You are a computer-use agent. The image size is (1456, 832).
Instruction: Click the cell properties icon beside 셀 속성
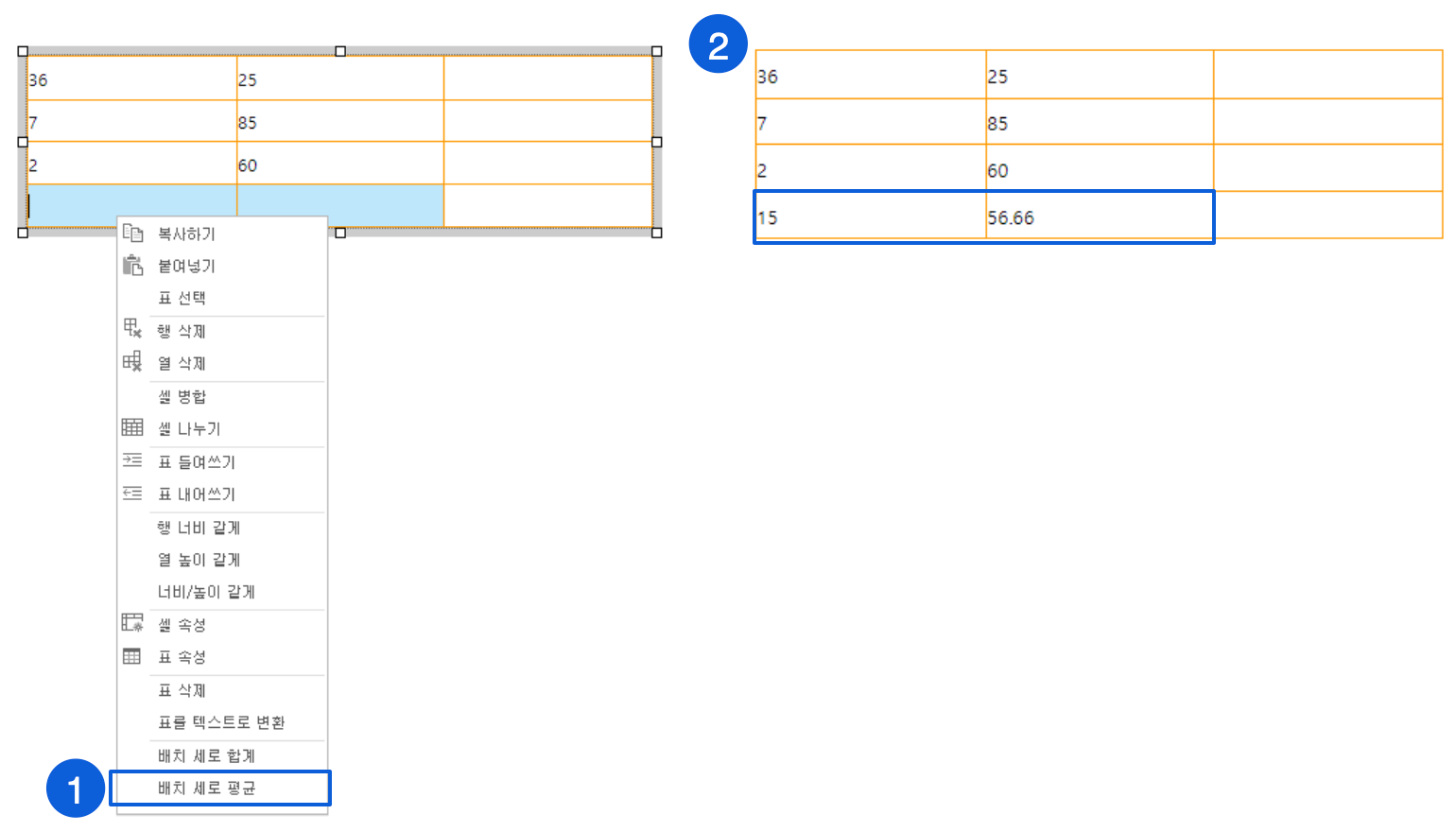(132, 624)
